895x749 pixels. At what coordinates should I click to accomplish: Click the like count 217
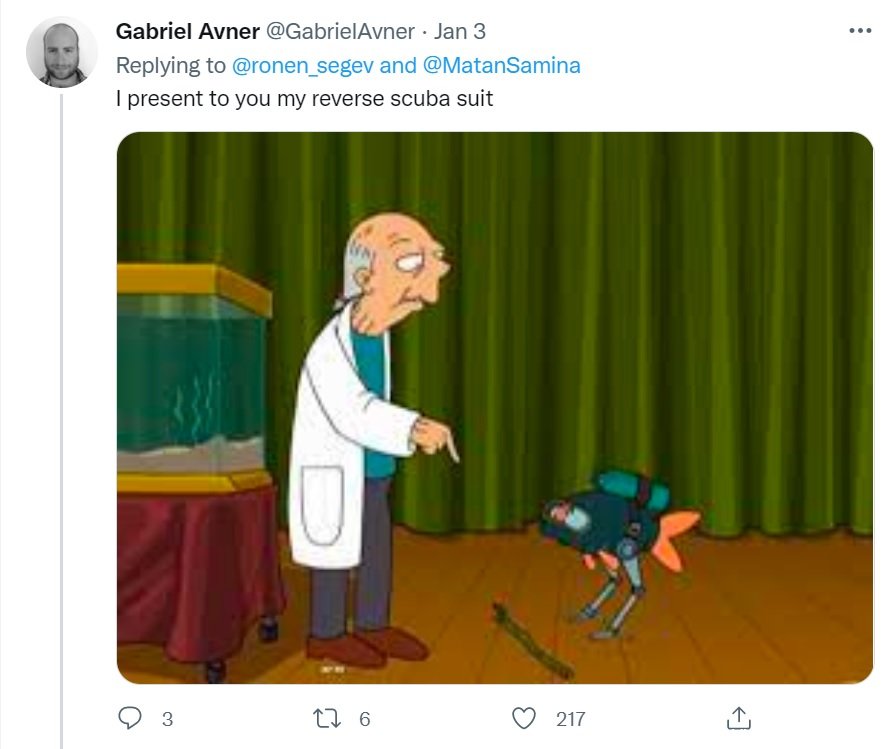click(571, 719)
